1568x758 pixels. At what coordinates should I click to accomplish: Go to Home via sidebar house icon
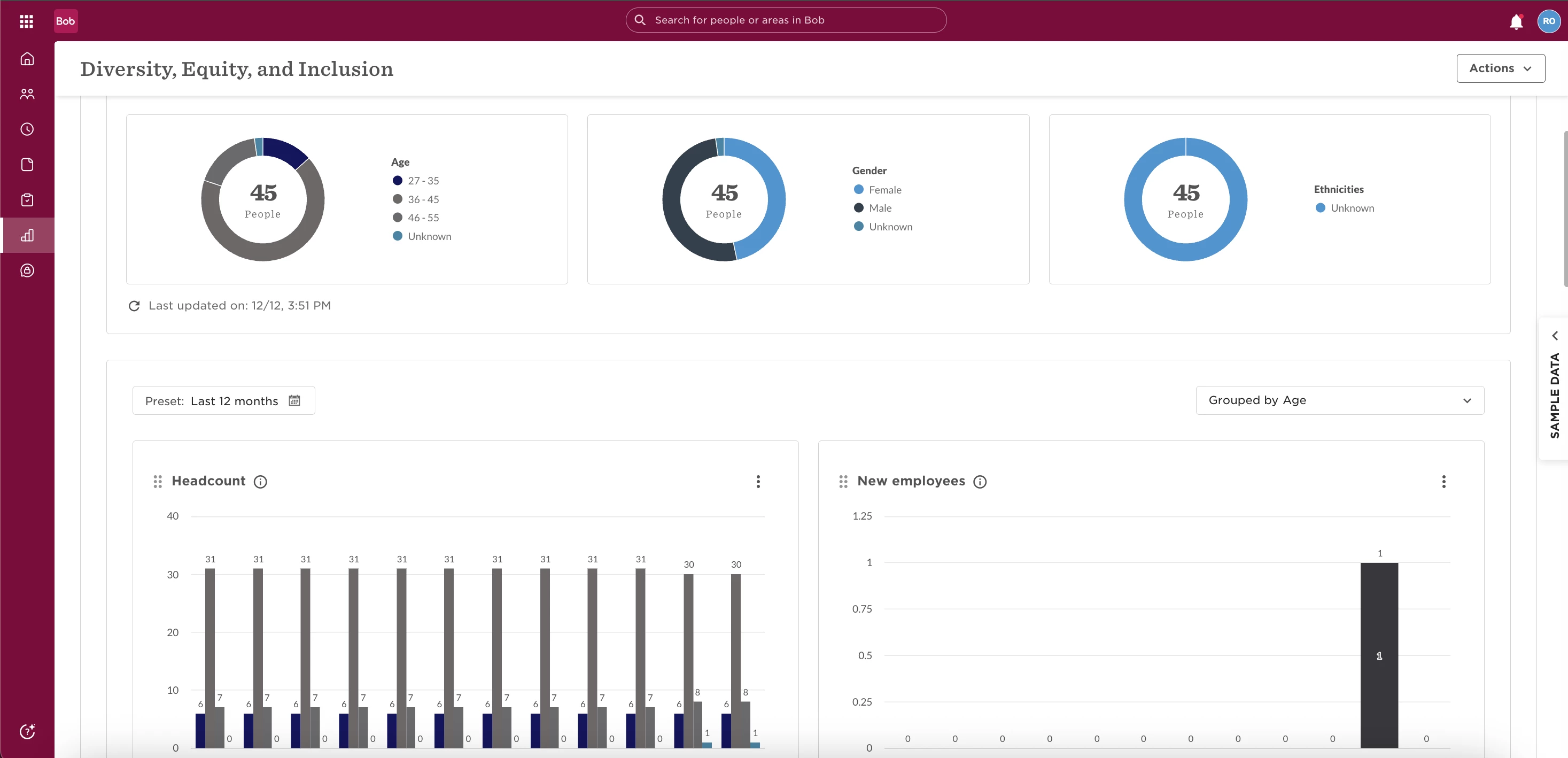pos(27,59)
